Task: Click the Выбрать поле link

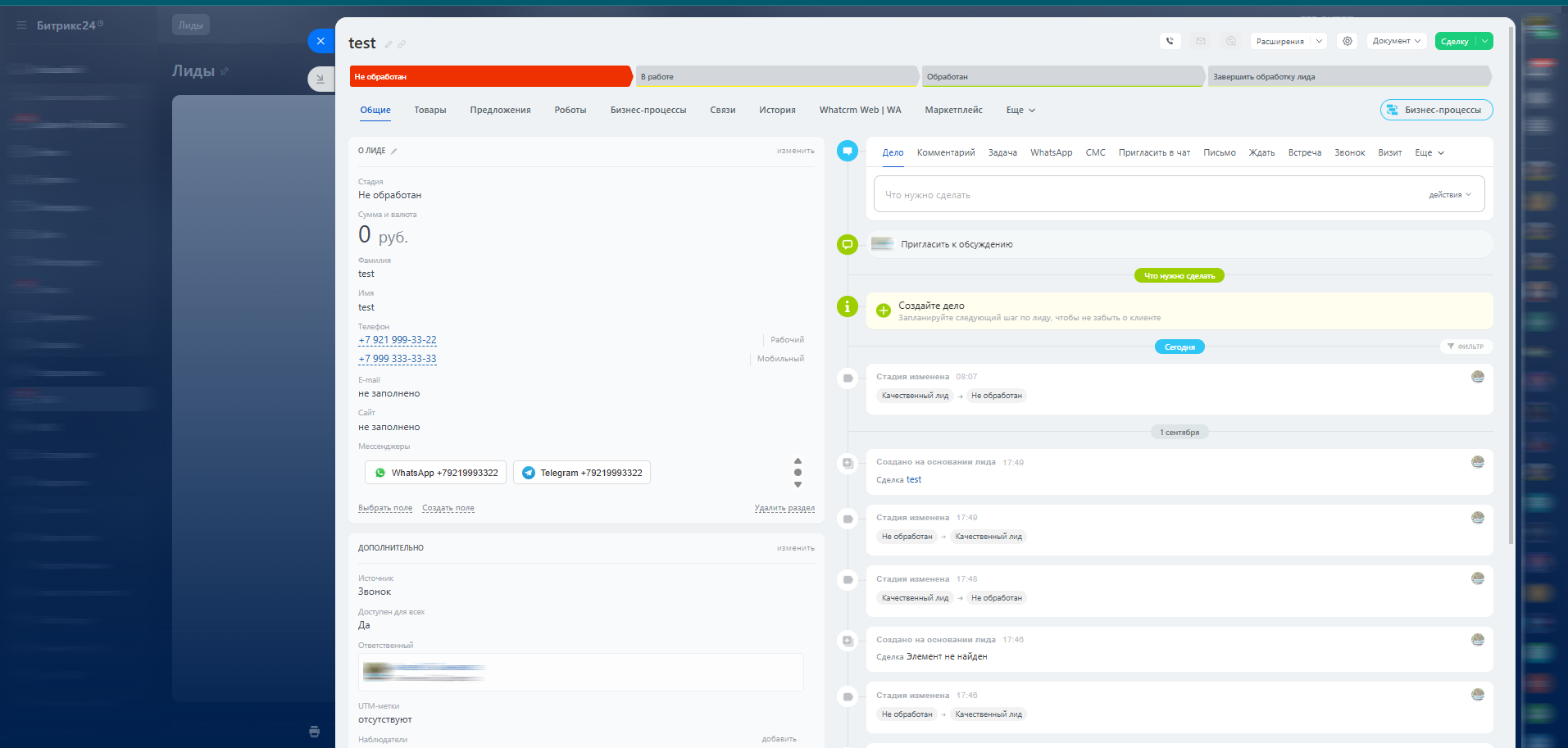Action: coord(384,508)
